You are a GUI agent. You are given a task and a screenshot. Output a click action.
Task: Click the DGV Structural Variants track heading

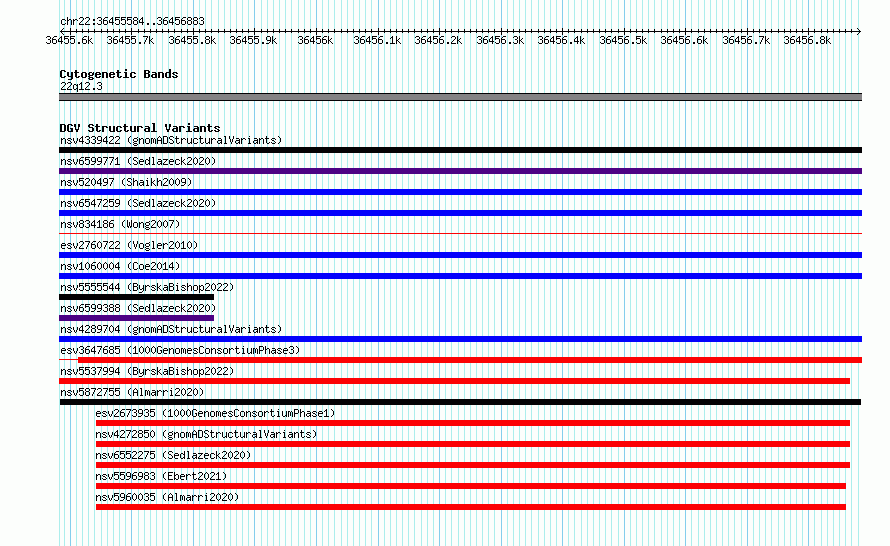pyautogui.click(x=140, y=128)
